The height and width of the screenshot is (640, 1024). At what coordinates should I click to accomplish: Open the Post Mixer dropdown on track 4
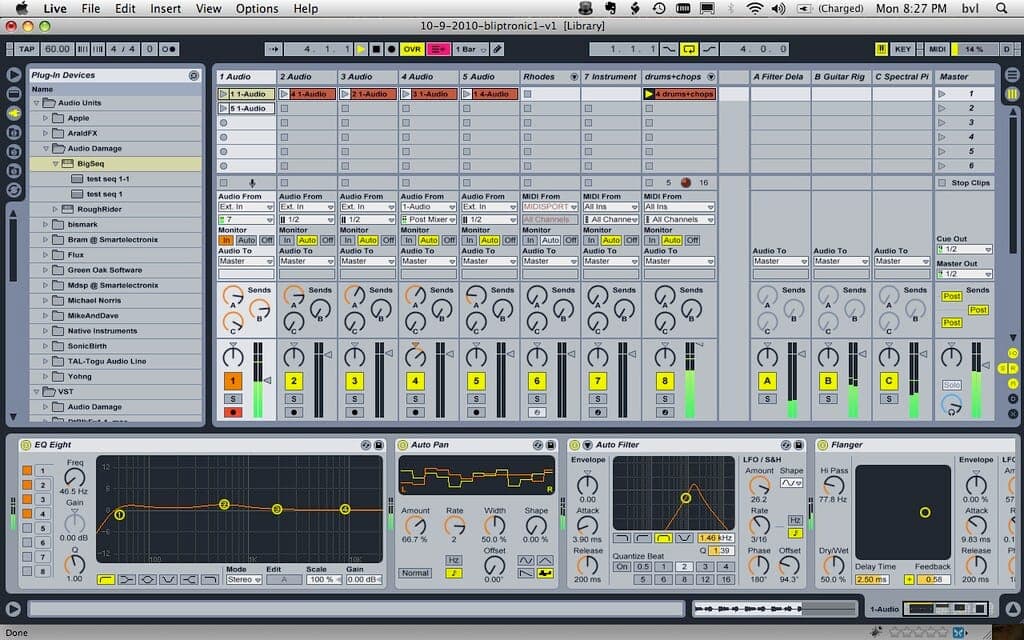coord(428,219)
